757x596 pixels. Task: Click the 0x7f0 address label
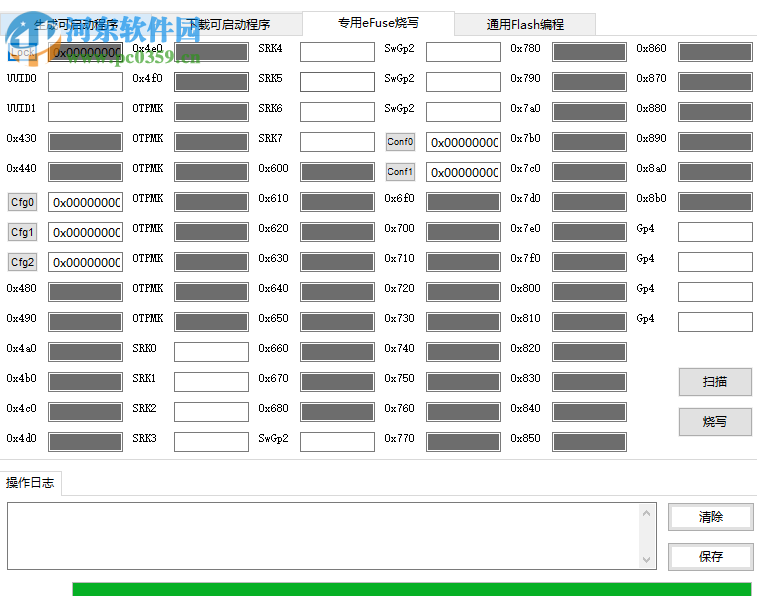click(x=525, y=259)
